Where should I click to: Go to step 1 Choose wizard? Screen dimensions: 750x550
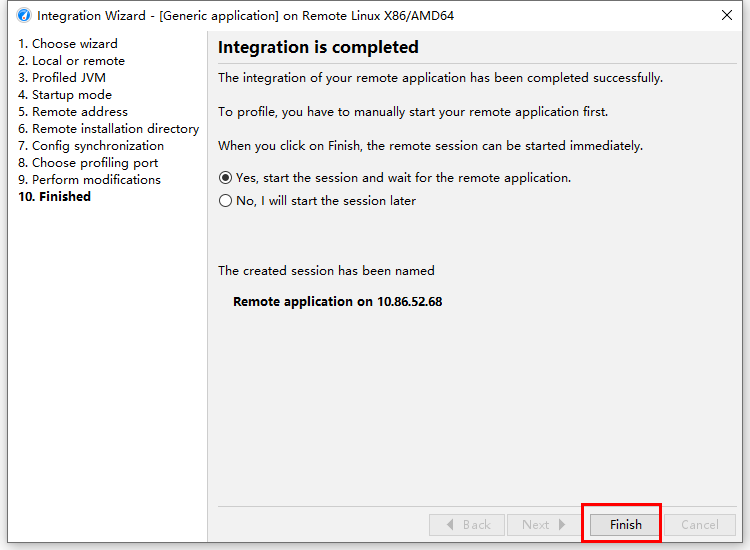67,44
